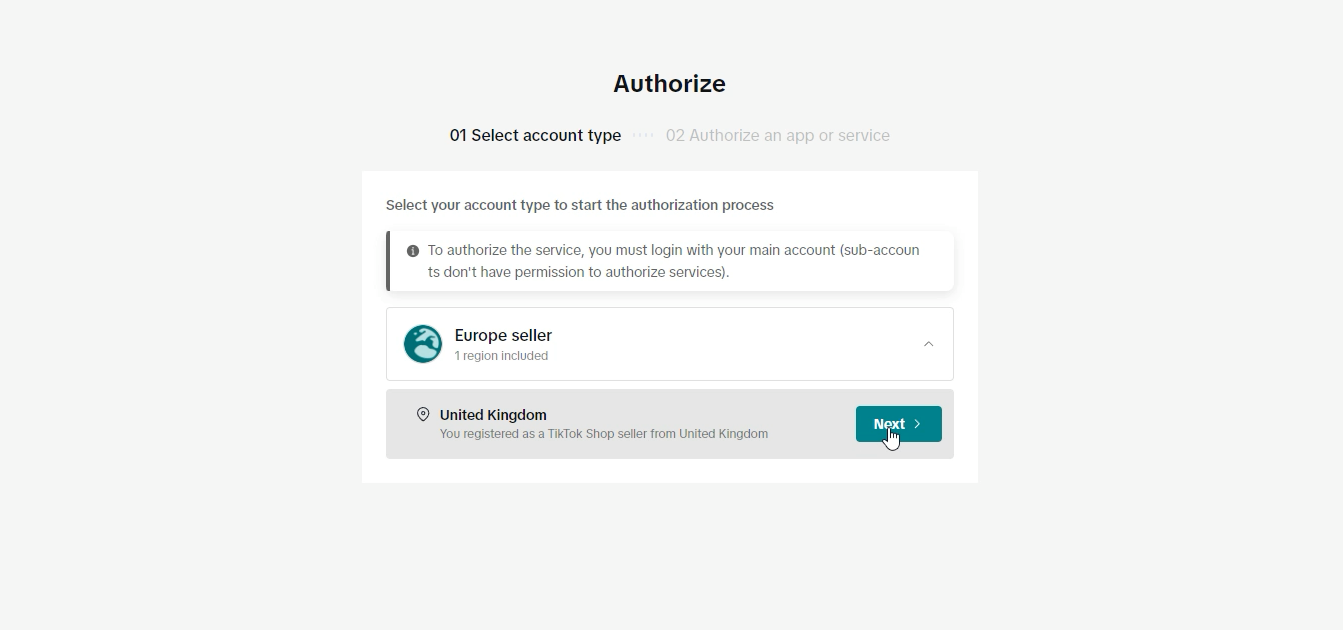Select the "02 Authorize an app or service" step
The width and height of the screenshot is (1343, 630).
(x=777, y=136)
